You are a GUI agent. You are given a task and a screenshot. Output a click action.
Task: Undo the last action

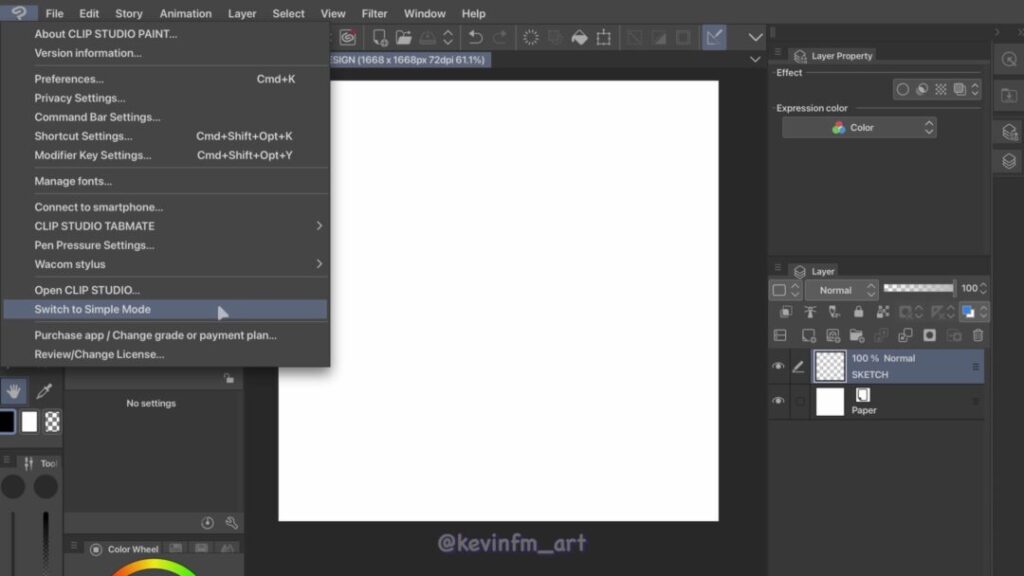click(x=475, y=37)
